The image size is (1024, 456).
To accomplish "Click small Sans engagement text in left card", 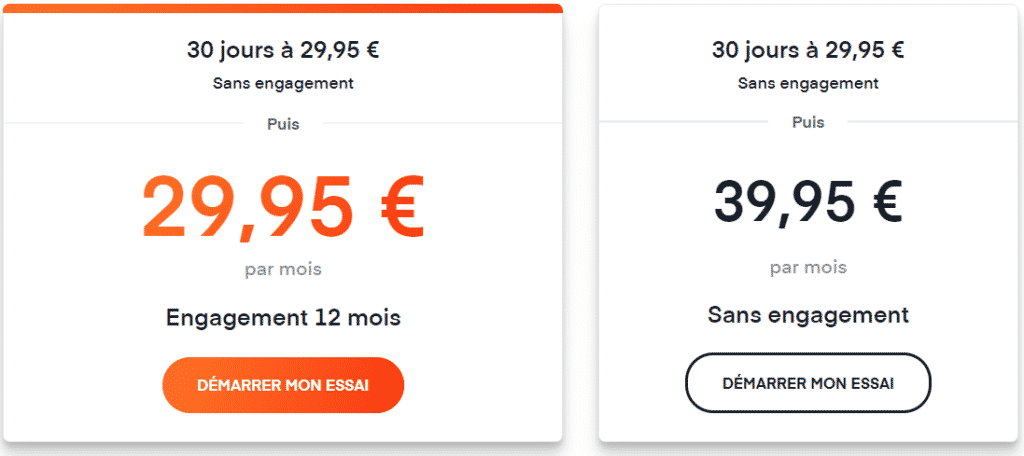I will pos(283,84).
